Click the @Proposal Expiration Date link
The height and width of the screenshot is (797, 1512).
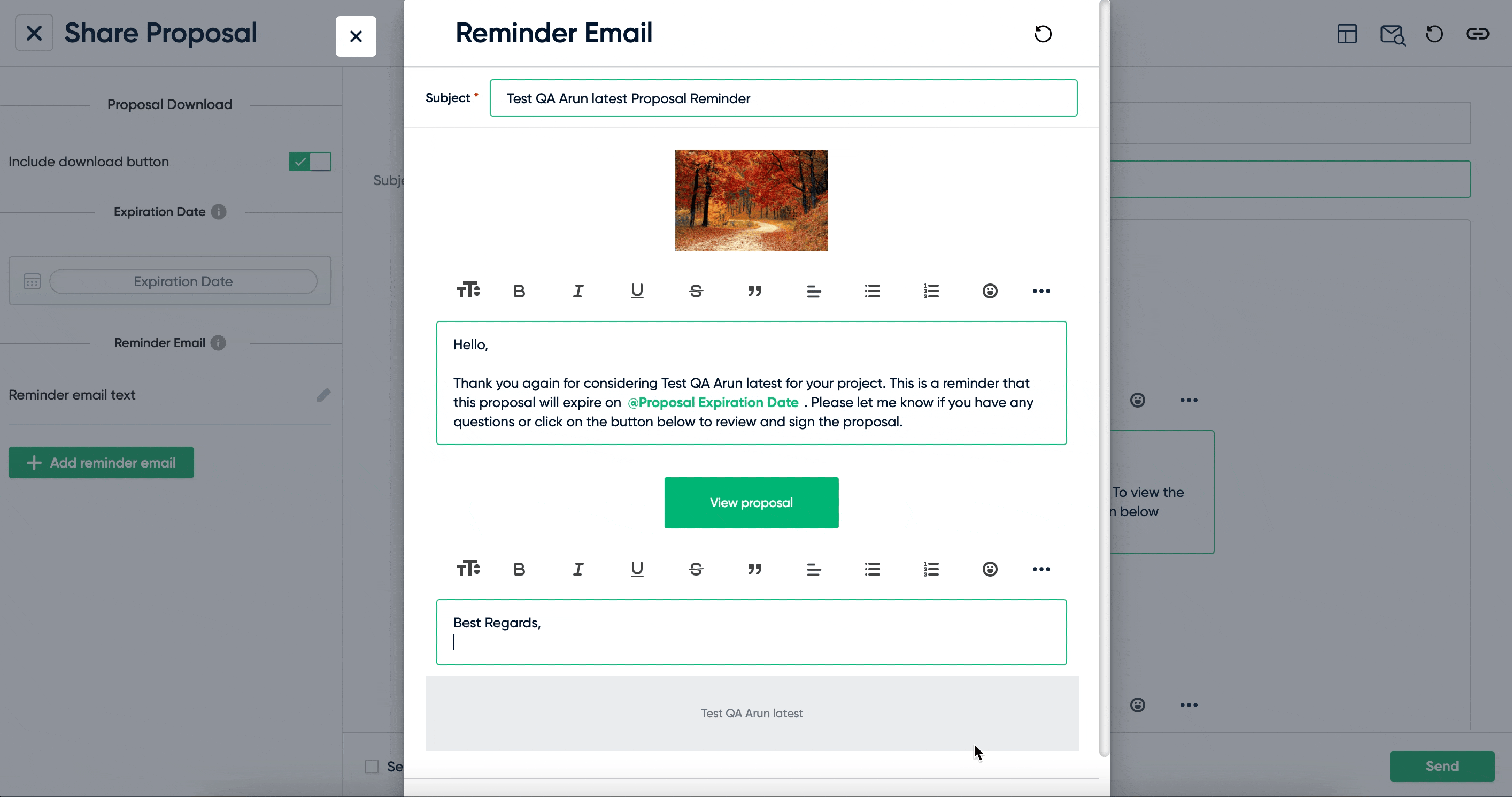pos(713,402)
